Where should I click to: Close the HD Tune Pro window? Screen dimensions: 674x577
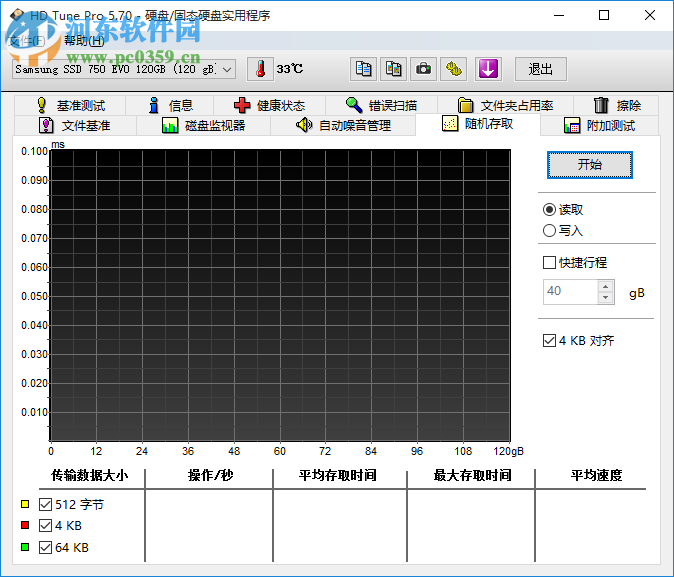click(650, 15)
